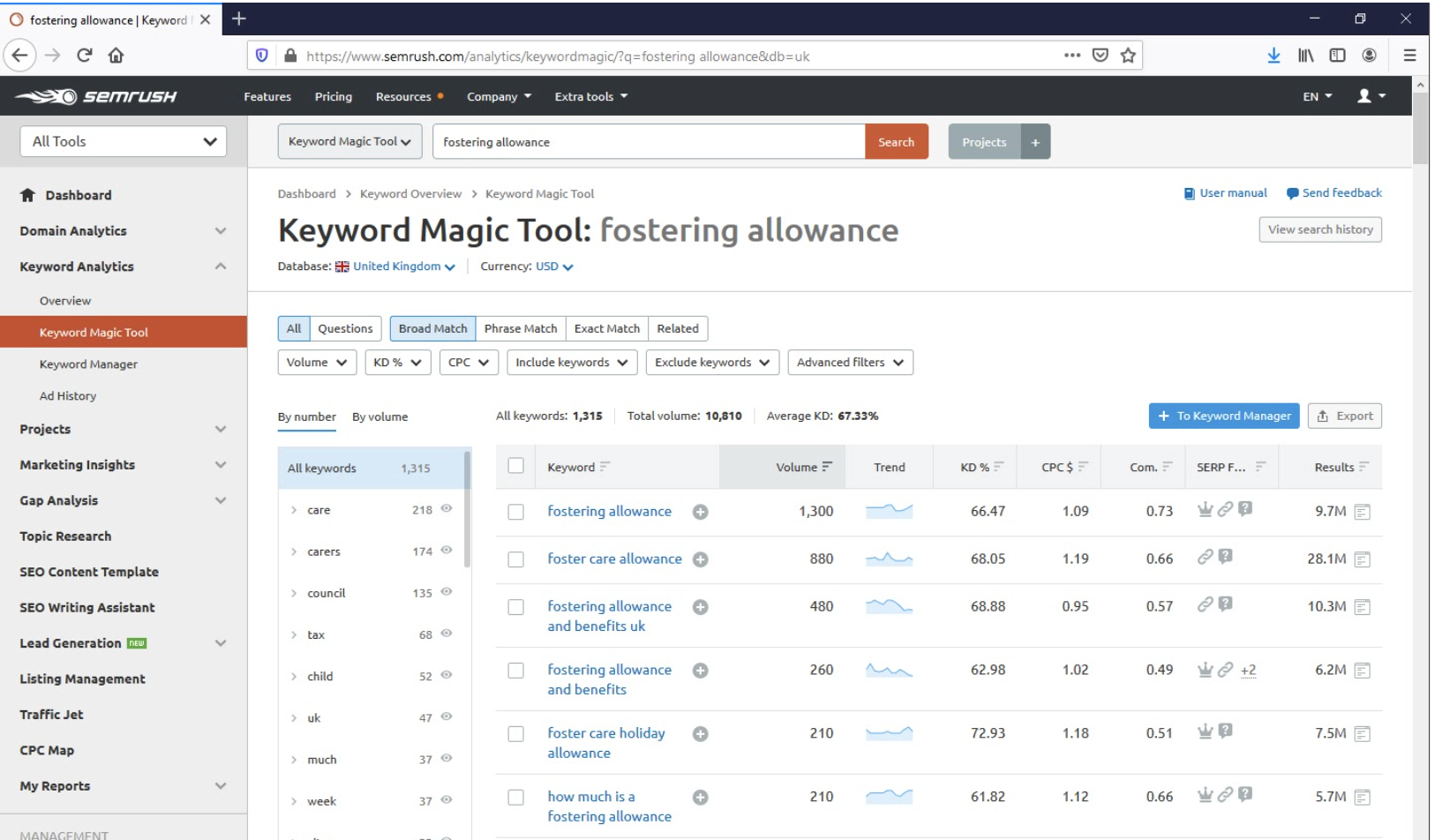Viewport: 1435px width, 840px height.
Task: Click the keyword search input field
Action: click(649, 142)
